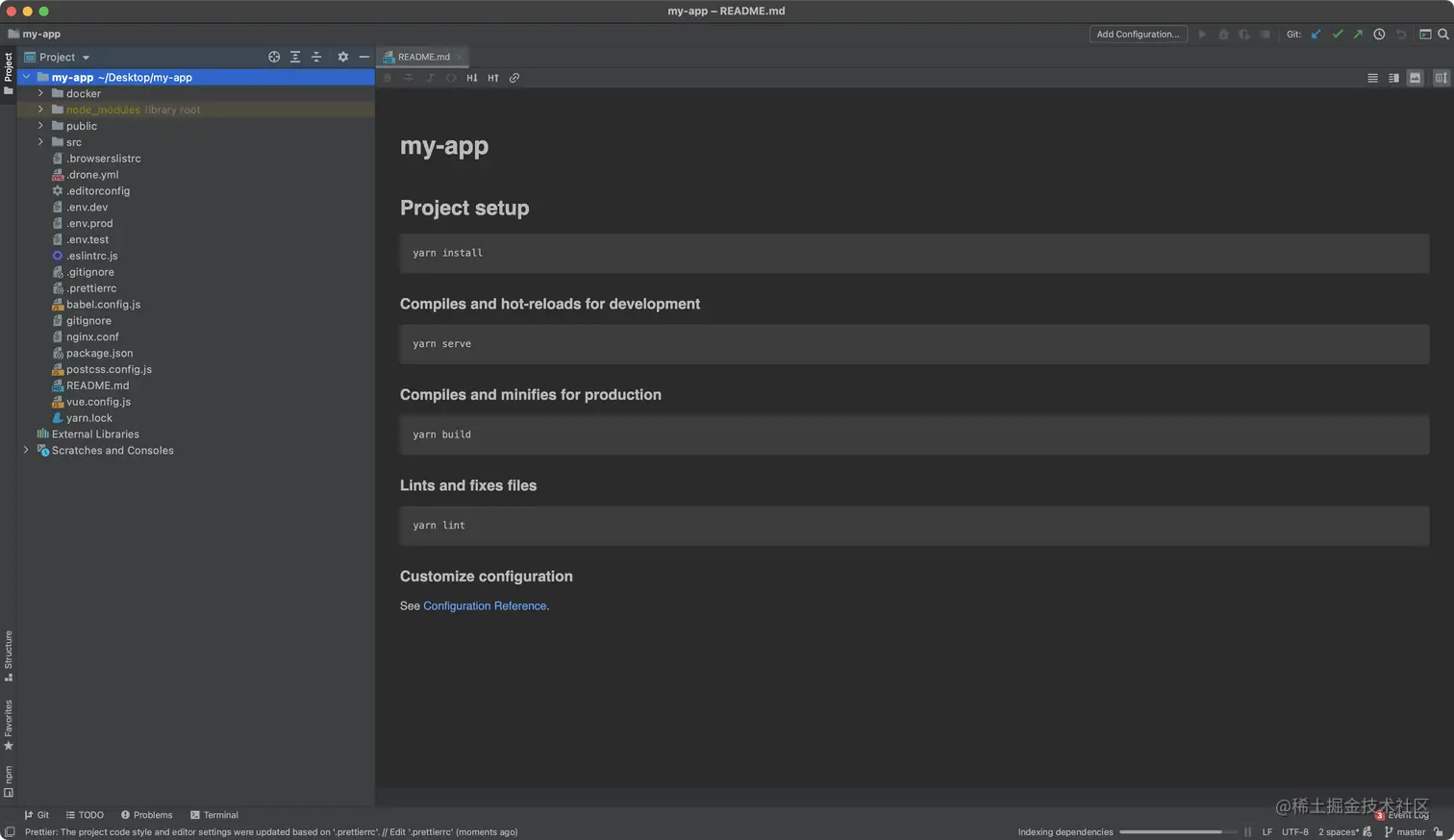This screenshot has height=840, width=1454.
Task: Click the Git Rollback undo icon
Action: [1401, 34]
